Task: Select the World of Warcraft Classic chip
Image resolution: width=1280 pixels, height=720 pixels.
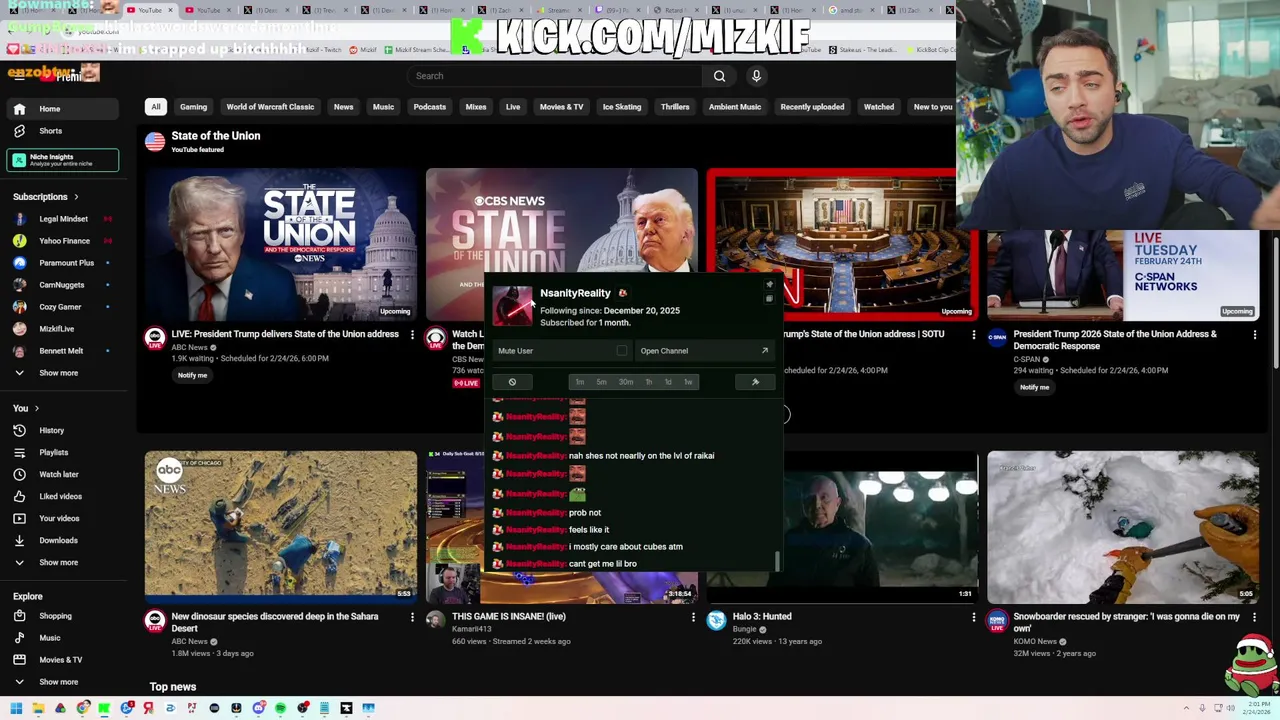Action: tap(270, 107)
